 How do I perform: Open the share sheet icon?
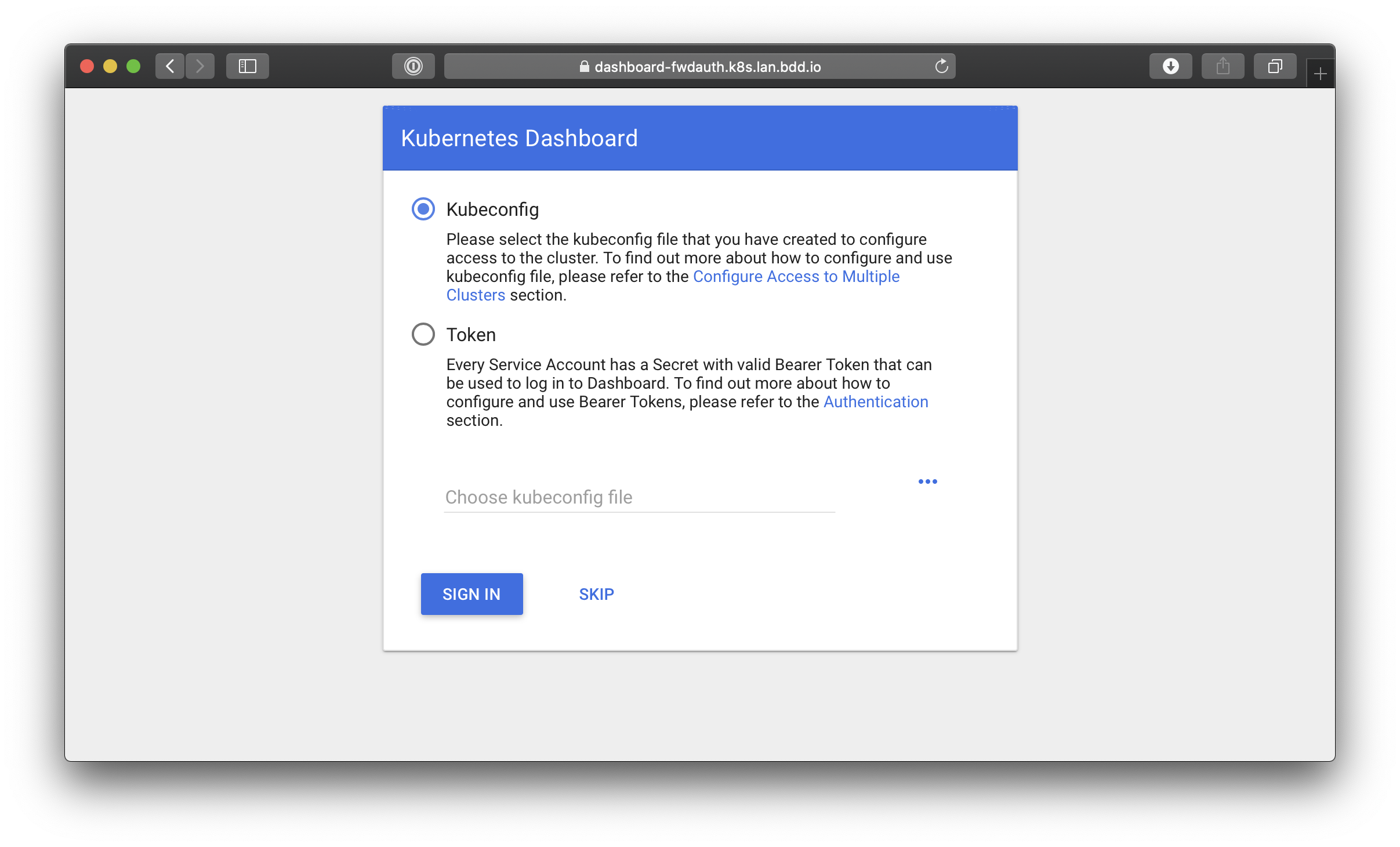(1223, 66)
